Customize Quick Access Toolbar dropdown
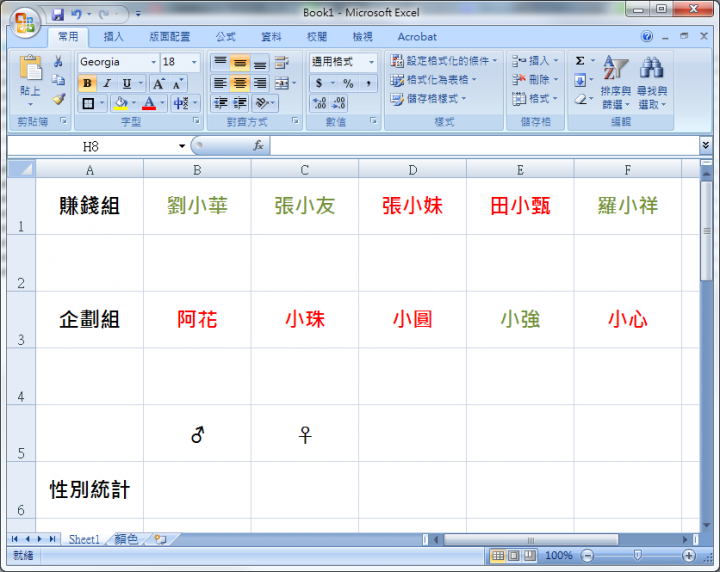720x572 pixels. point(138,14)
